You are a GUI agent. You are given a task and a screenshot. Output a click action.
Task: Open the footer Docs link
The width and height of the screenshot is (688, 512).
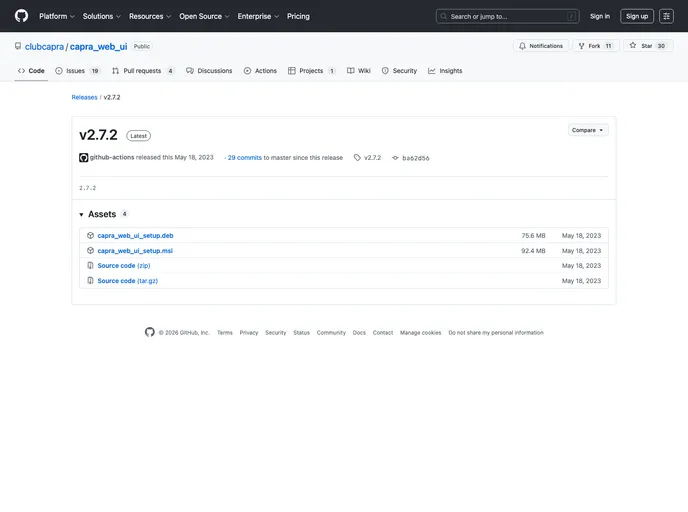(359, 333)
